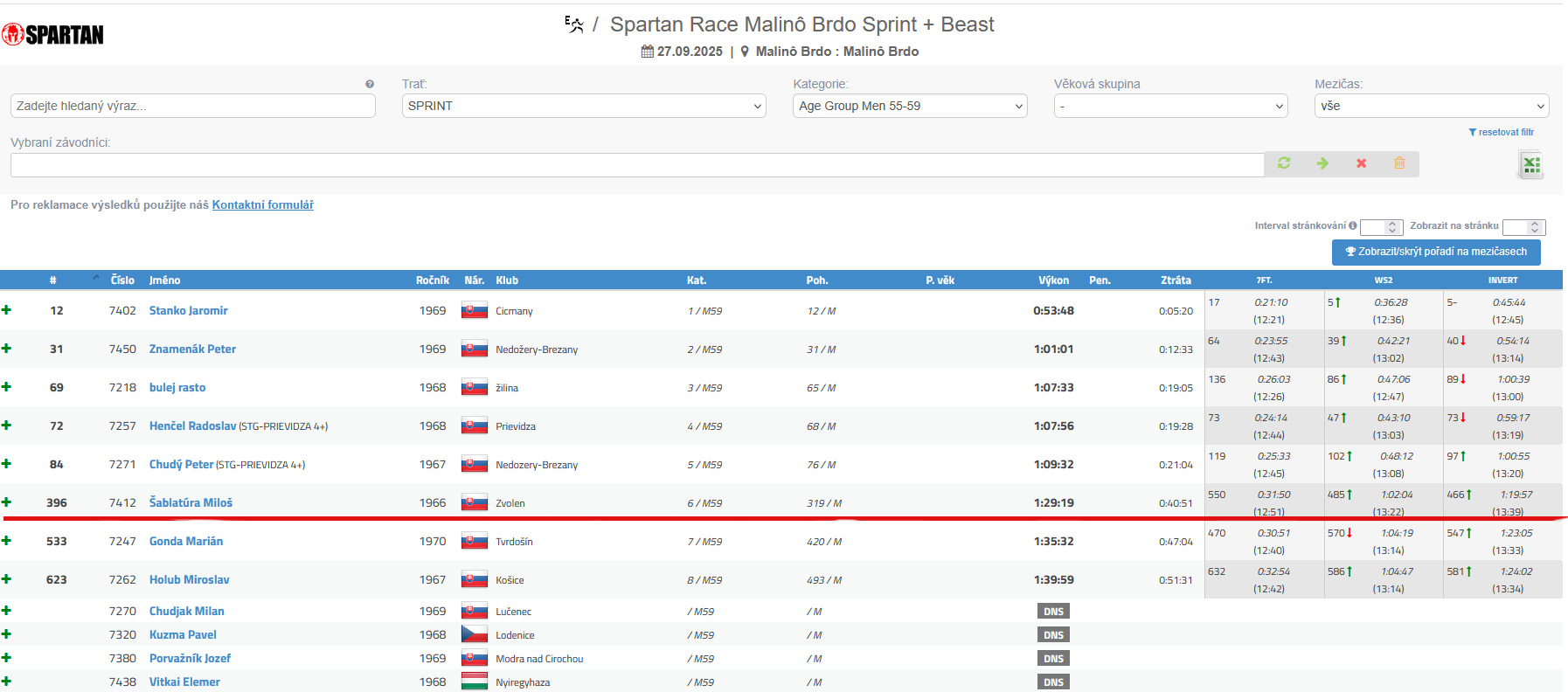Expand the Mezičas dropdown showing vše
This screenshot has width=1568, height=692.
[x=1431, y=106]
